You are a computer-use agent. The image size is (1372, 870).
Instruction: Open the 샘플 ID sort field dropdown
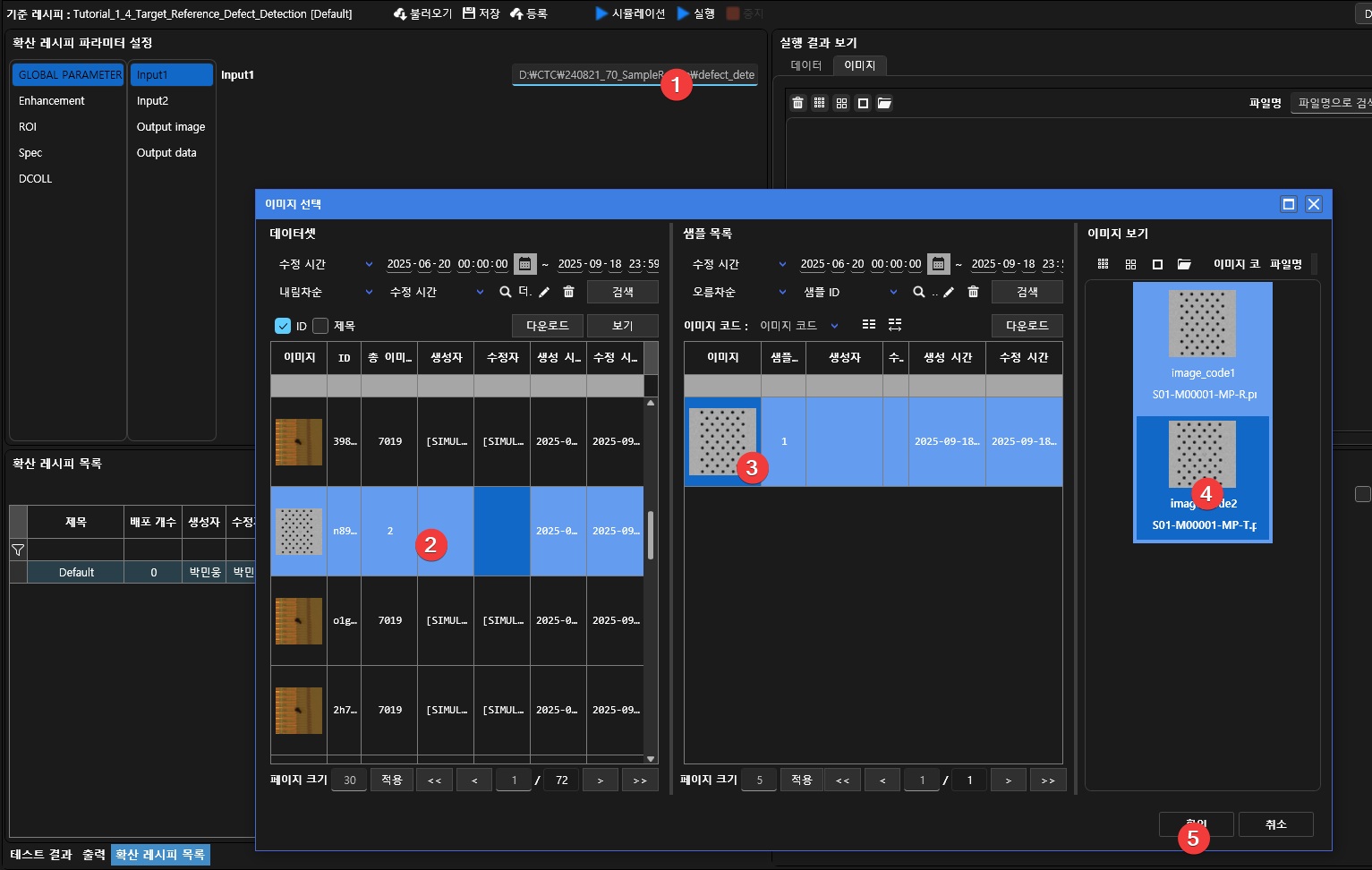tap(849, 292)
